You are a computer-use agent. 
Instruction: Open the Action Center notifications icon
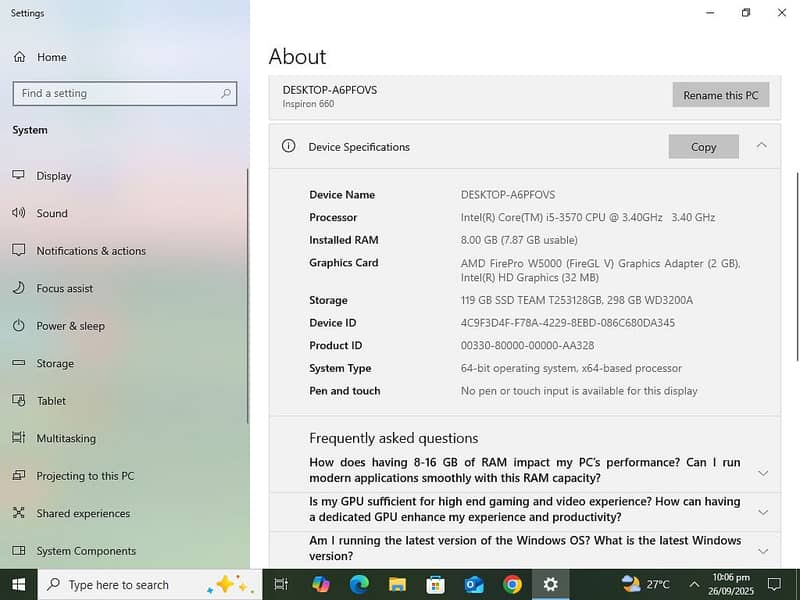pos(774,584)
